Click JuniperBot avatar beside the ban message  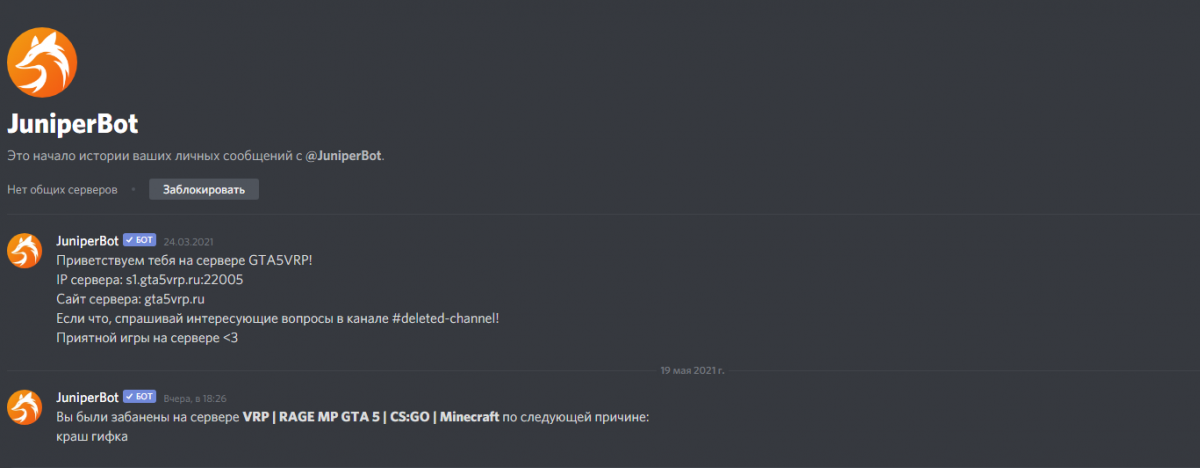click(24, 407)
